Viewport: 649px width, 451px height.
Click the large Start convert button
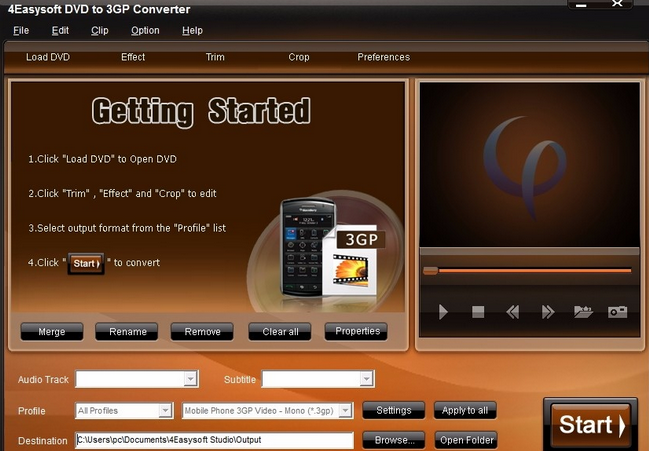pos(591,425)
